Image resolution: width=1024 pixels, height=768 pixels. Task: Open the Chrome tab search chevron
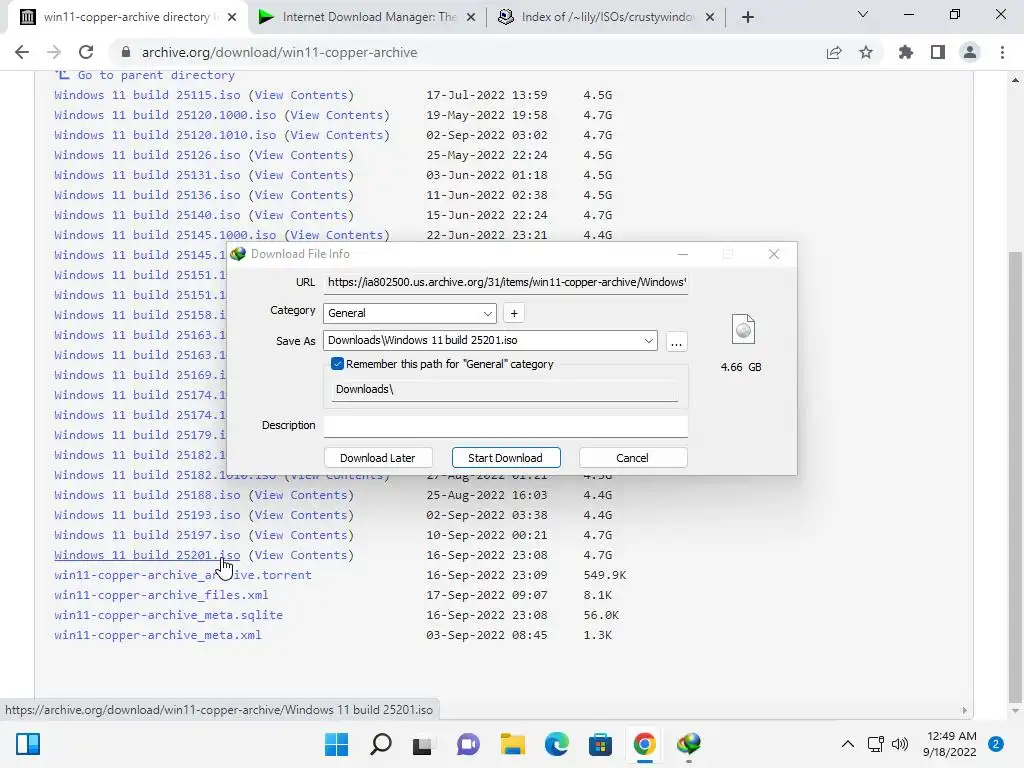[863, 14]
